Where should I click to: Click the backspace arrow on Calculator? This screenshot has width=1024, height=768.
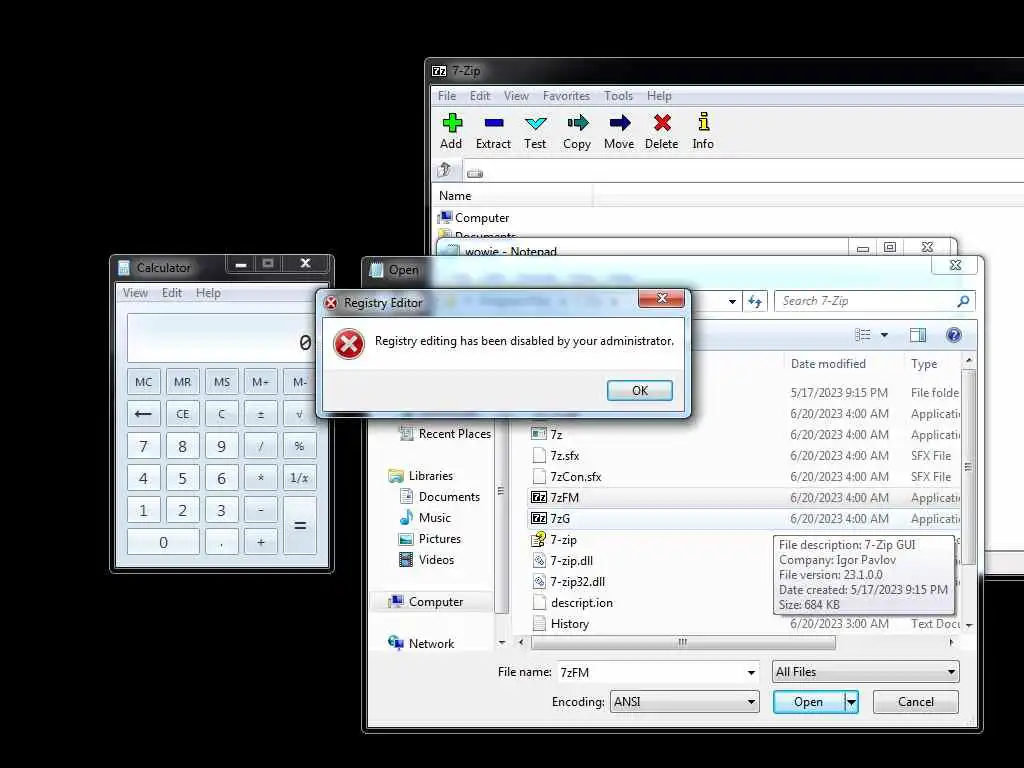(144, 414)
